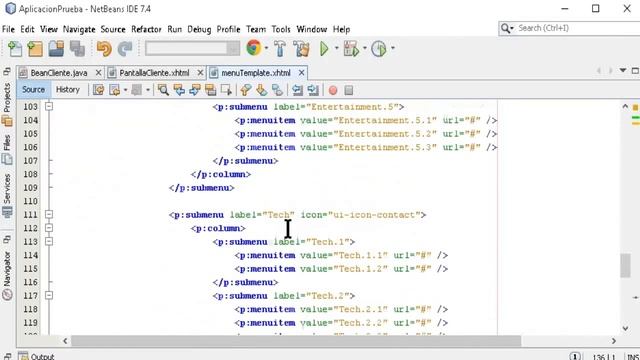Click the Profile Project clock icon
This screenshot has height=360, width=640.
point(379,49)
